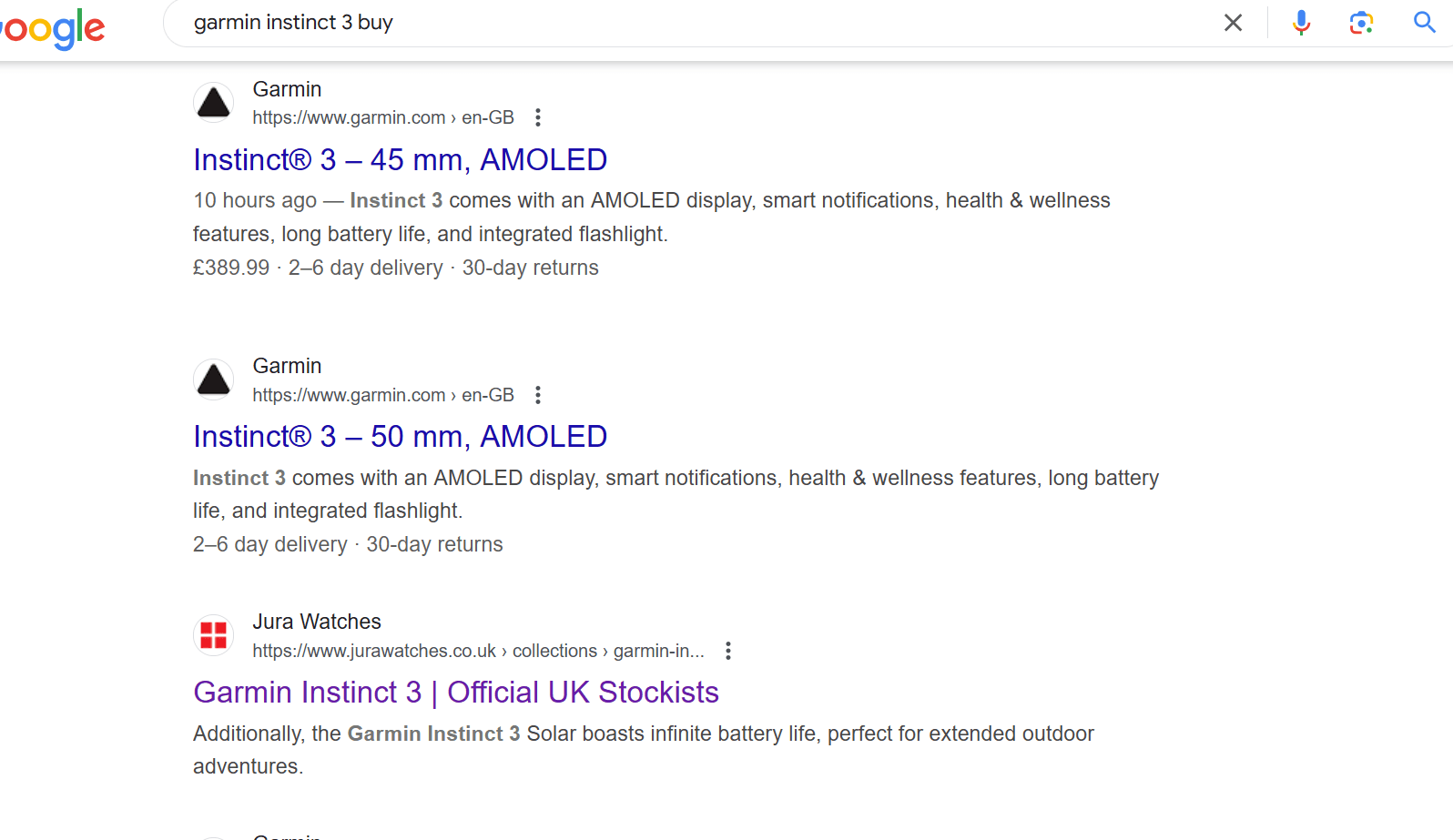The height and width of the screenshot is (840, 1453).
Task: Clear the search query with X icon
Action: tap(1233, 23)
